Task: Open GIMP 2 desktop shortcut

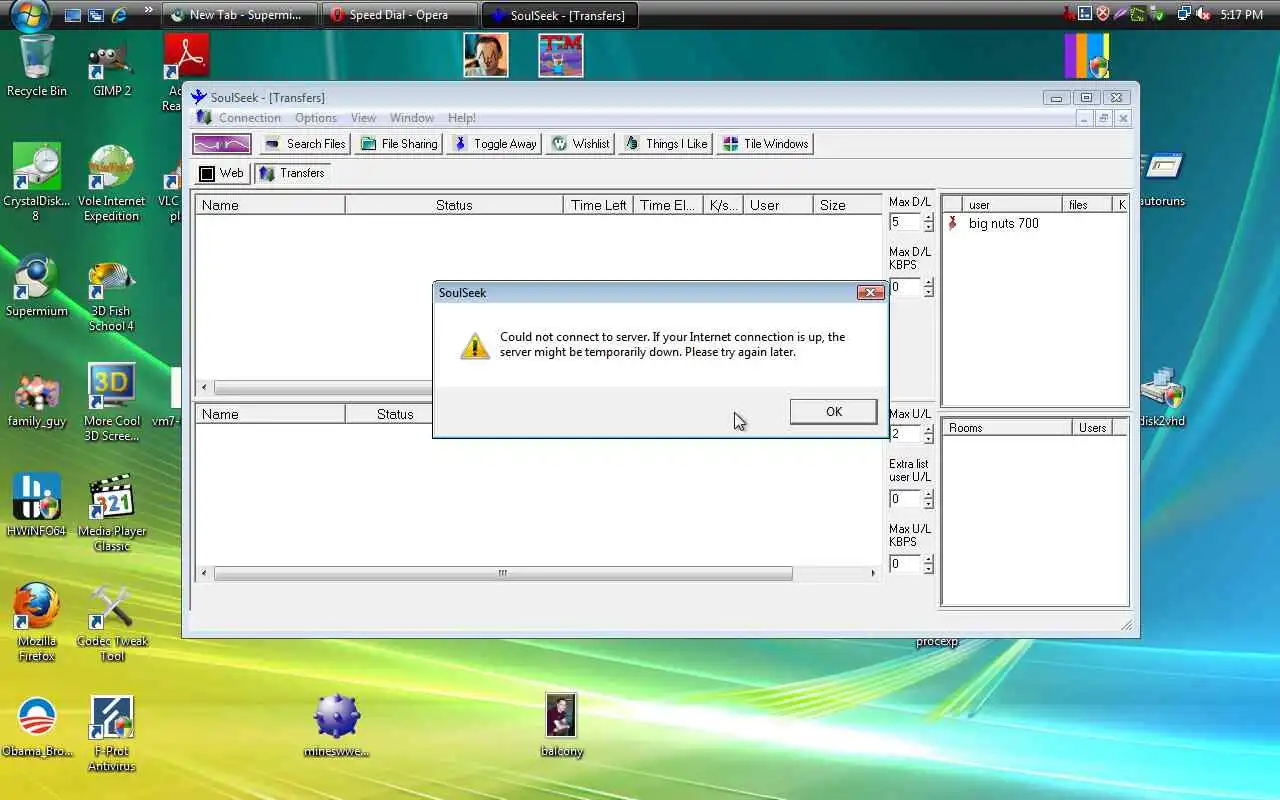Action: [112, 66]
